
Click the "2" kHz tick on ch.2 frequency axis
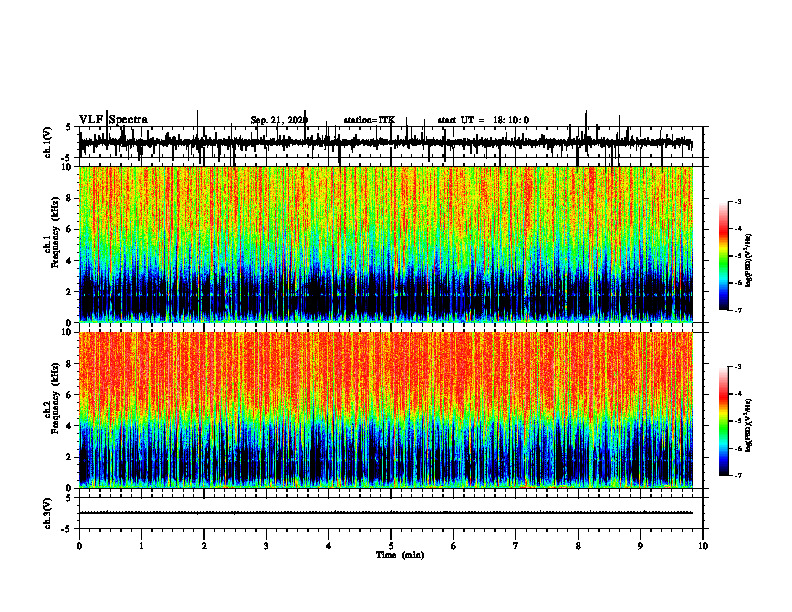[71, 457]
